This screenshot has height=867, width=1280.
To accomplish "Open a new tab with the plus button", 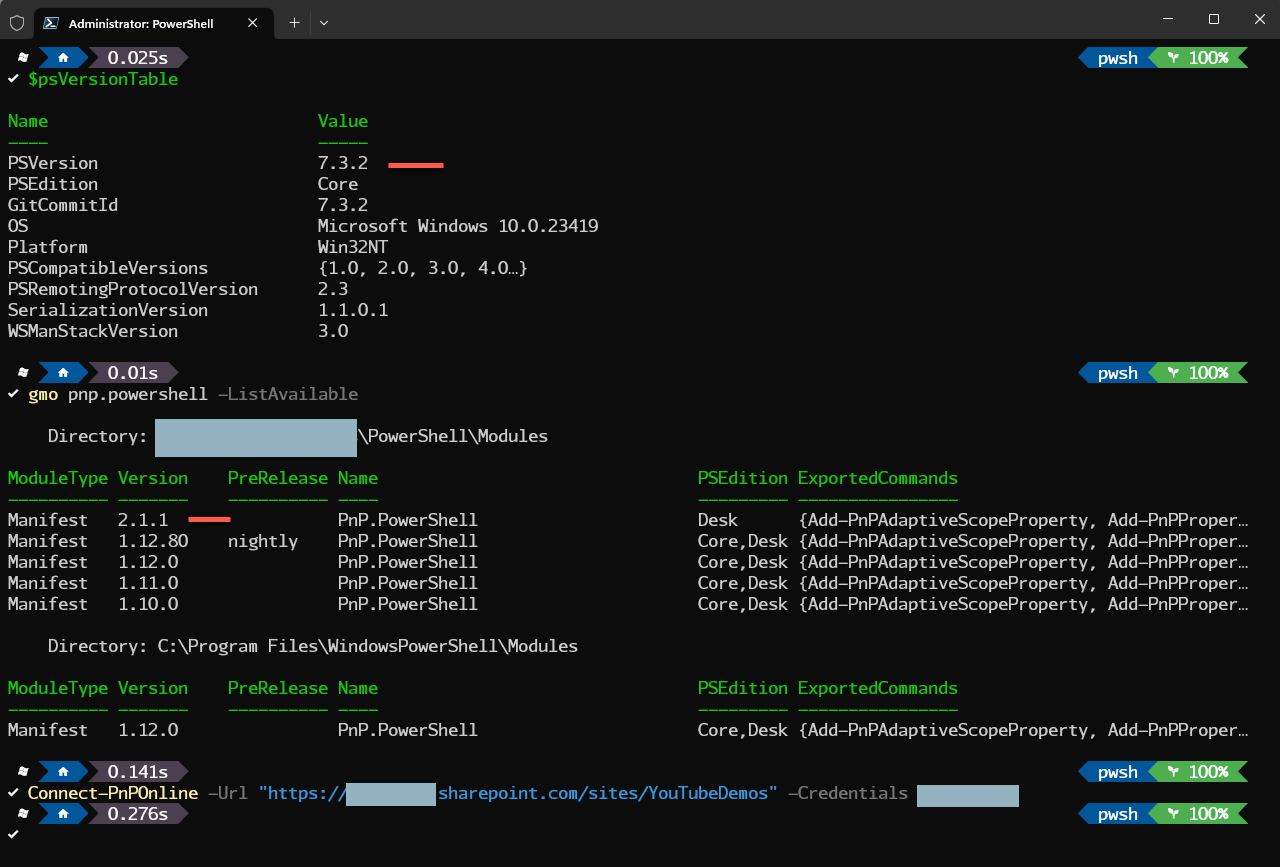I will [x=294, y=22].
